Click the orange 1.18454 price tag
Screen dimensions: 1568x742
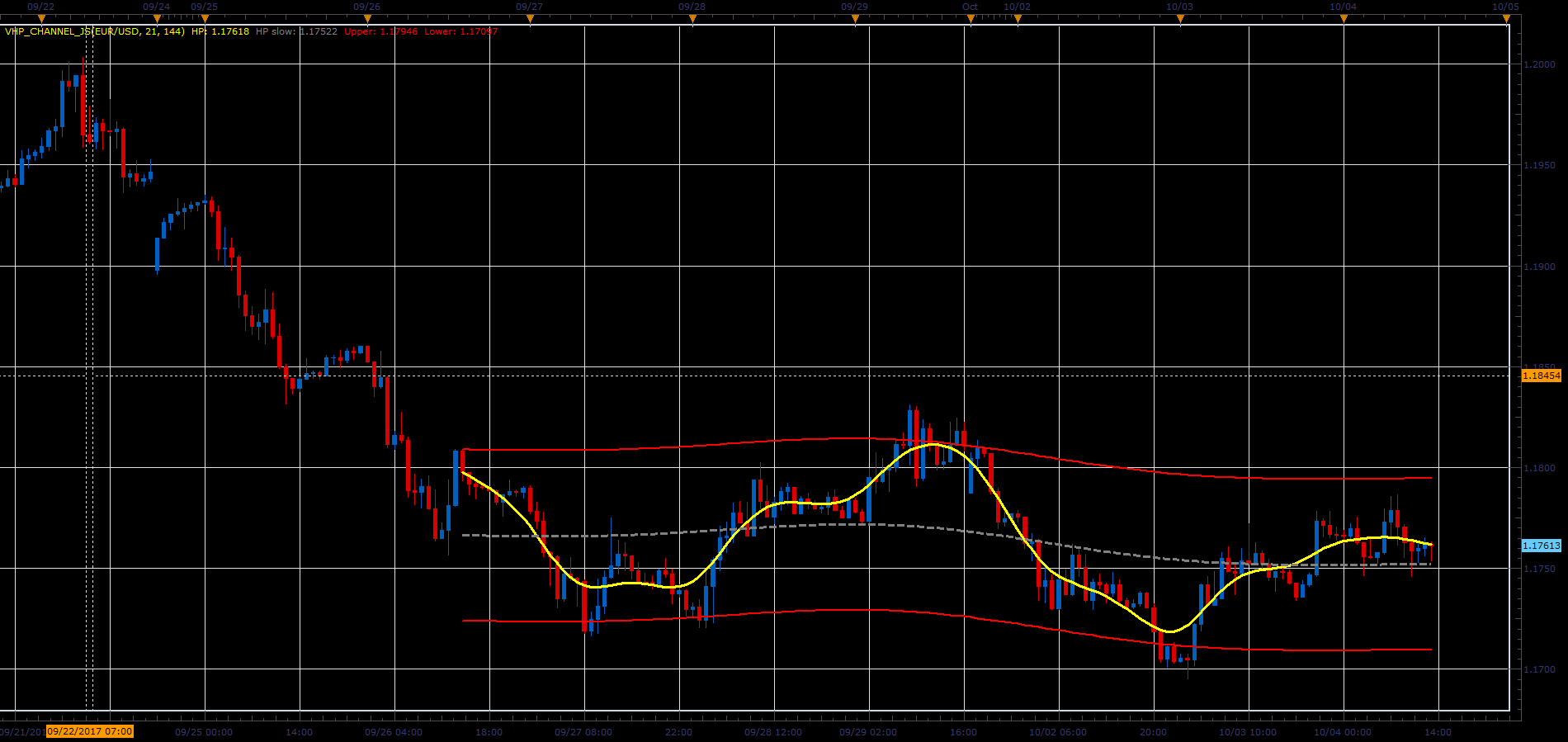[1541, 376]
